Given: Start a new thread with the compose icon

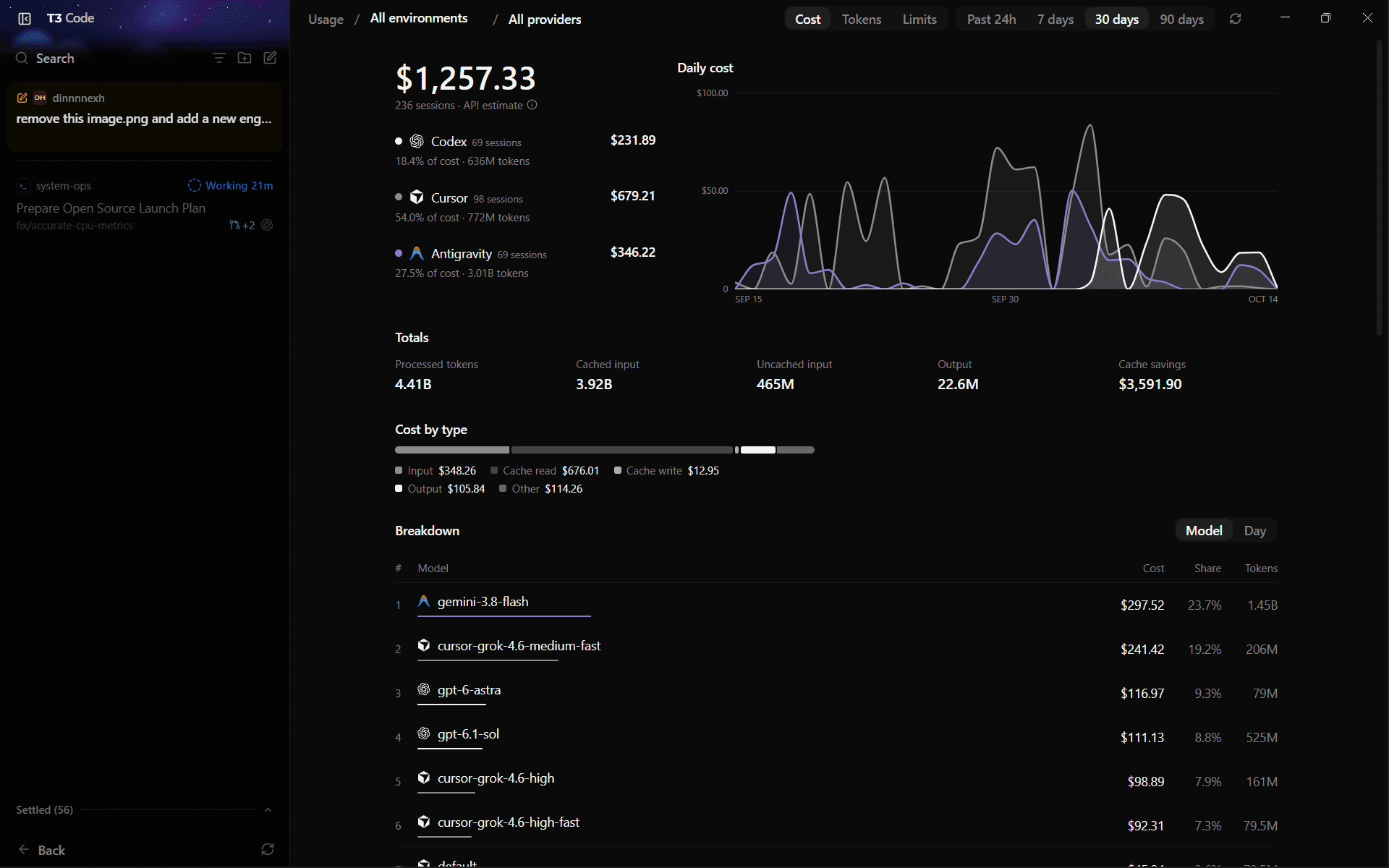Looking at the screenshot, I should [270, 58].
